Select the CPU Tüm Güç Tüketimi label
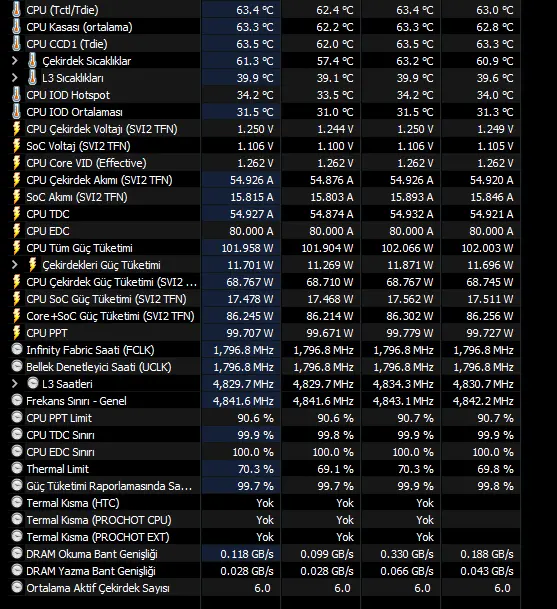 tap(79, 248)
